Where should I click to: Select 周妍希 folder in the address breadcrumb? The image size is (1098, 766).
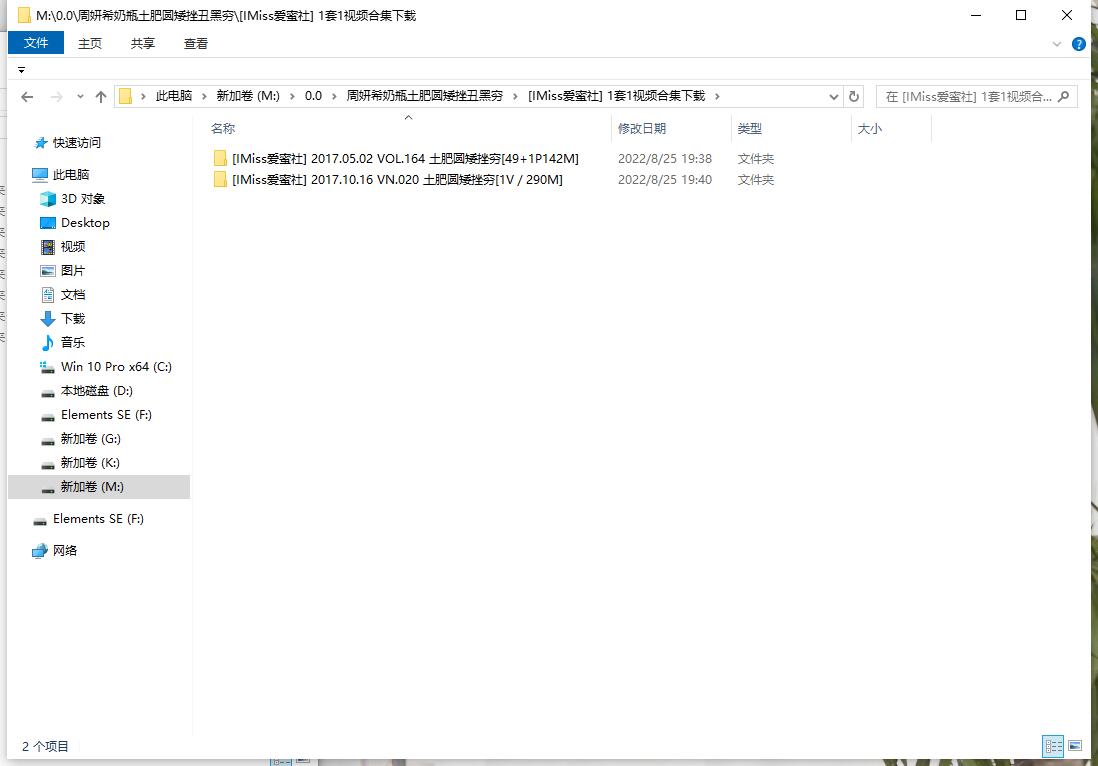click(424, 96)
